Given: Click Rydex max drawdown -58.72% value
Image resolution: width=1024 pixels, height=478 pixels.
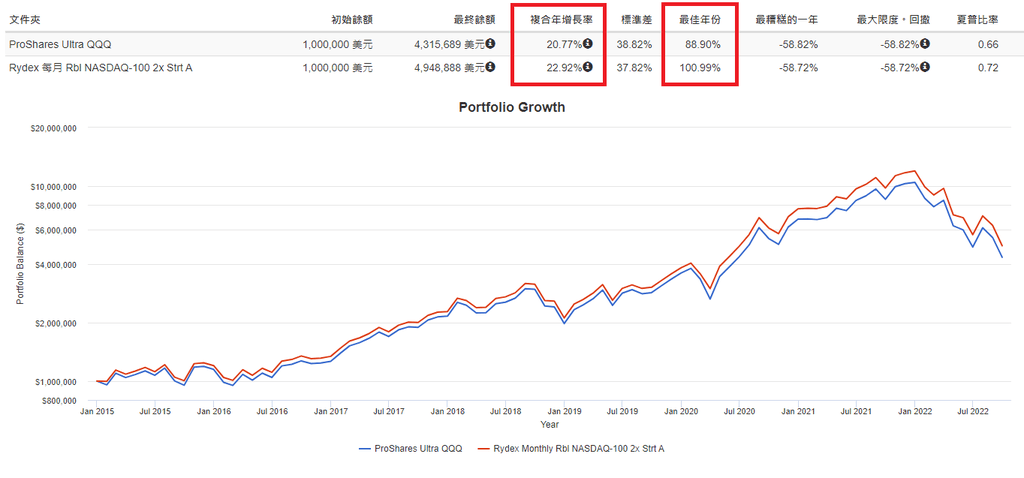Looking at the screenshot, I should pyautogui.click(x=901, y=67).
